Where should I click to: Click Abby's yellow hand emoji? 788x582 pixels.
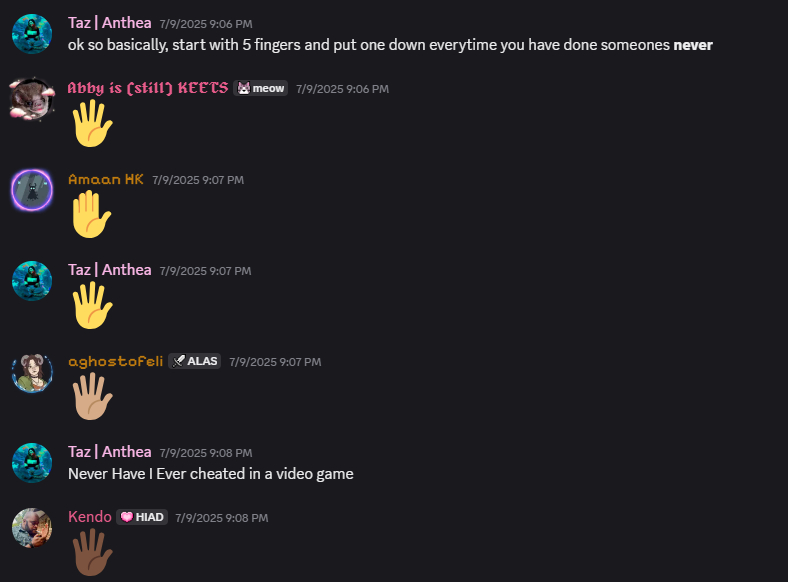pos(91,124)
